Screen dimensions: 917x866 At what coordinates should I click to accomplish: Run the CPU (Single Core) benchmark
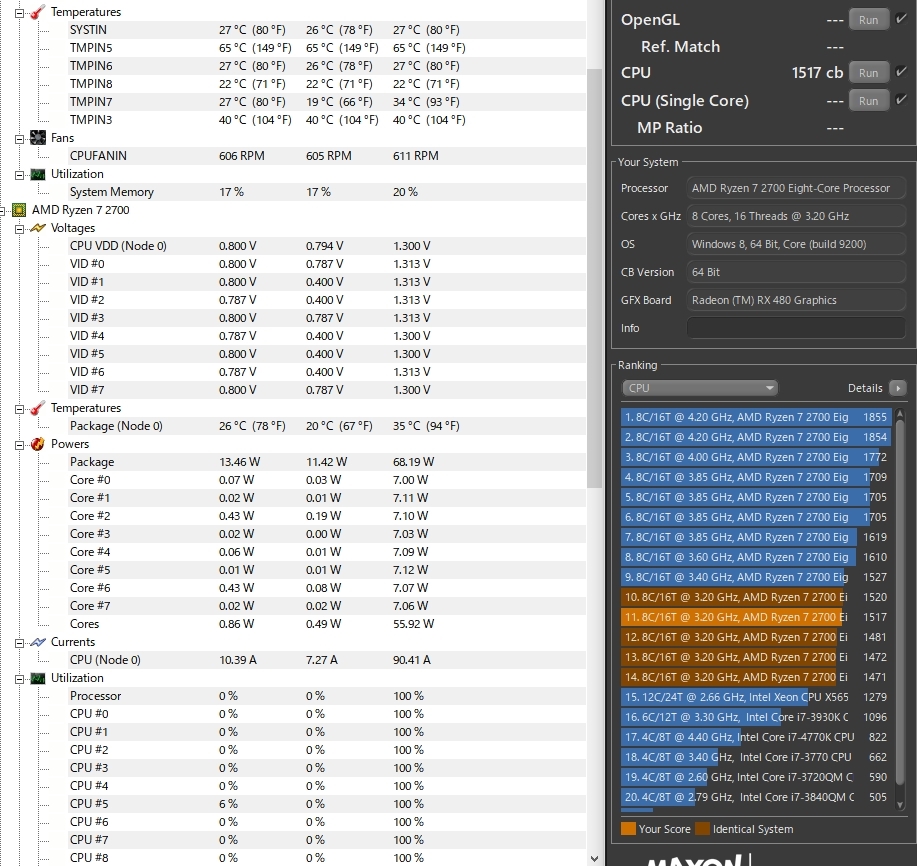868,101
